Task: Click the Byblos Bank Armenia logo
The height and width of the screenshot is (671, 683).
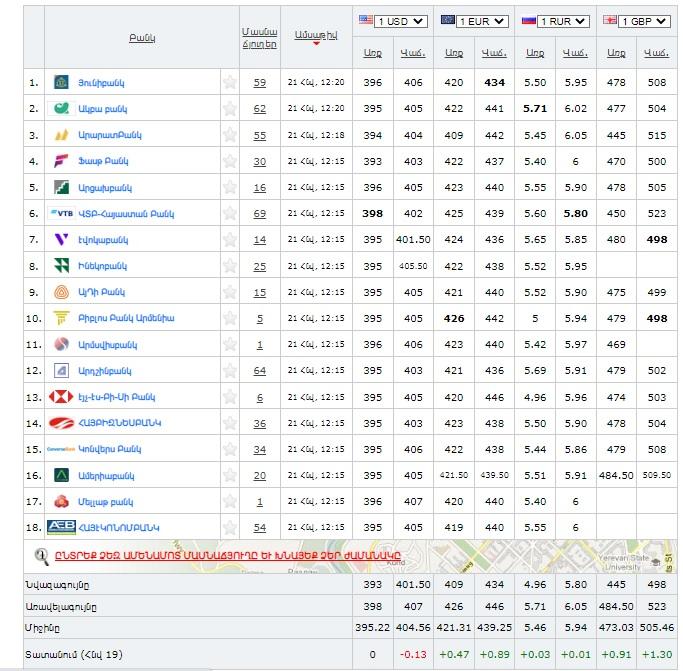Action: (61, 318)
